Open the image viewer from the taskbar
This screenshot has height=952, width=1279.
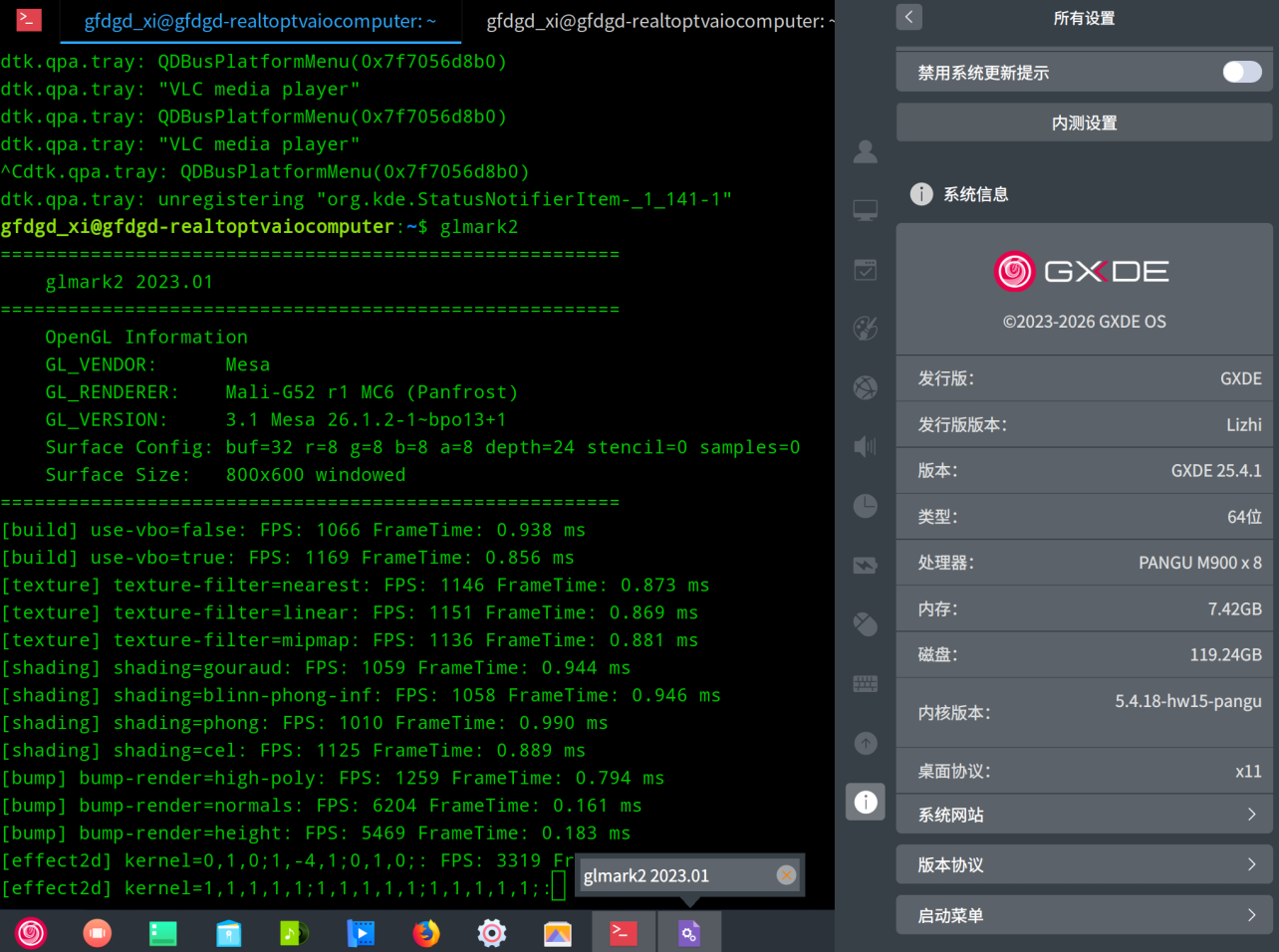point(558,933)
